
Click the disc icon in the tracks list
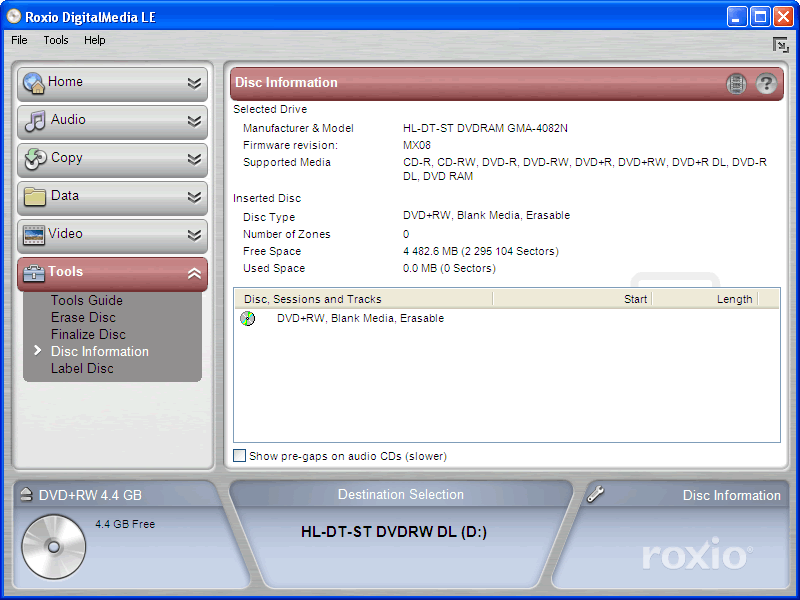point(247,318)
